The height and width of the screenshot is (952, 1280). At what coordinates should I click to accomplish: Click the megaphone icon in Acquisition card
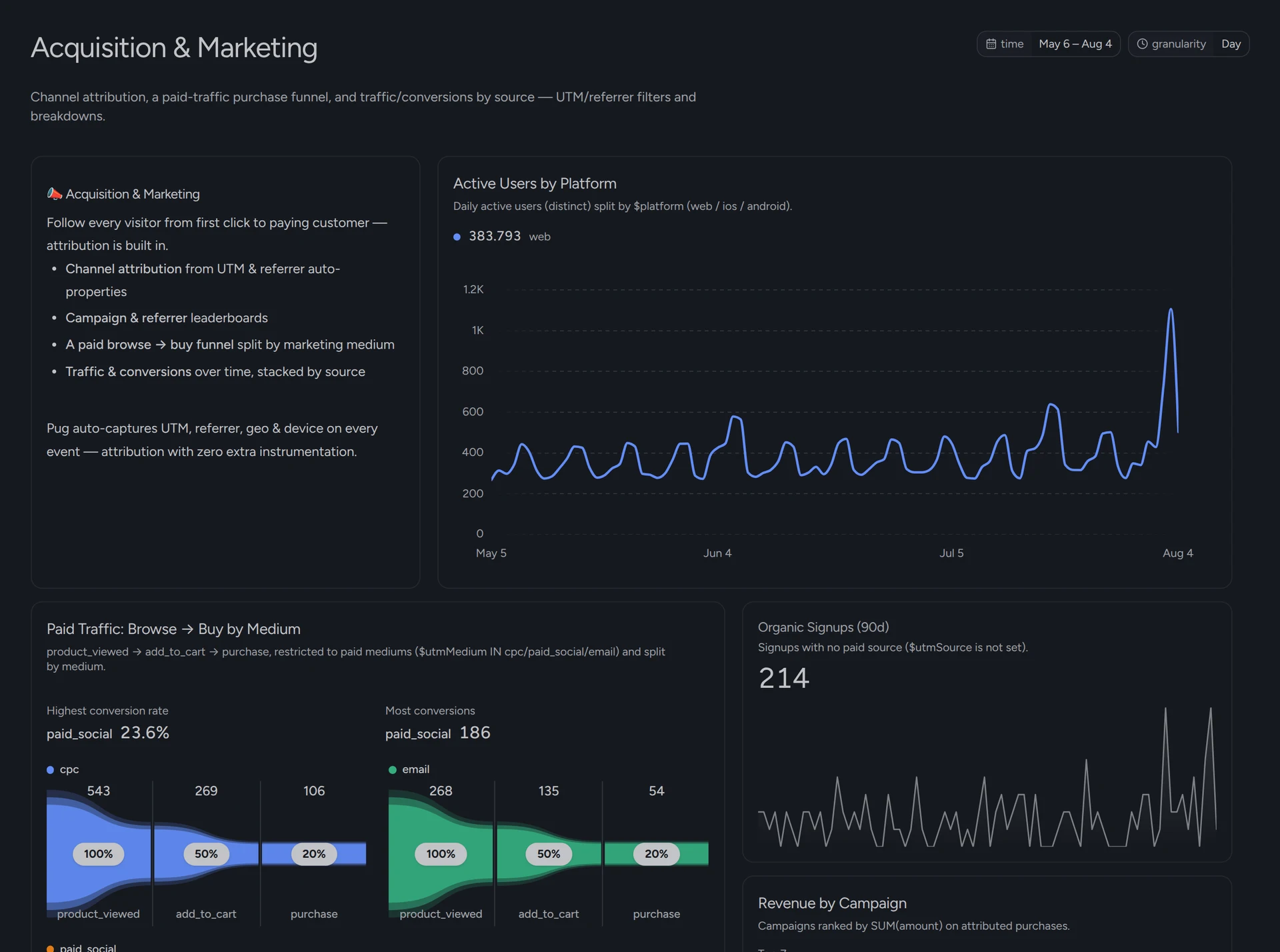[55, 194]
